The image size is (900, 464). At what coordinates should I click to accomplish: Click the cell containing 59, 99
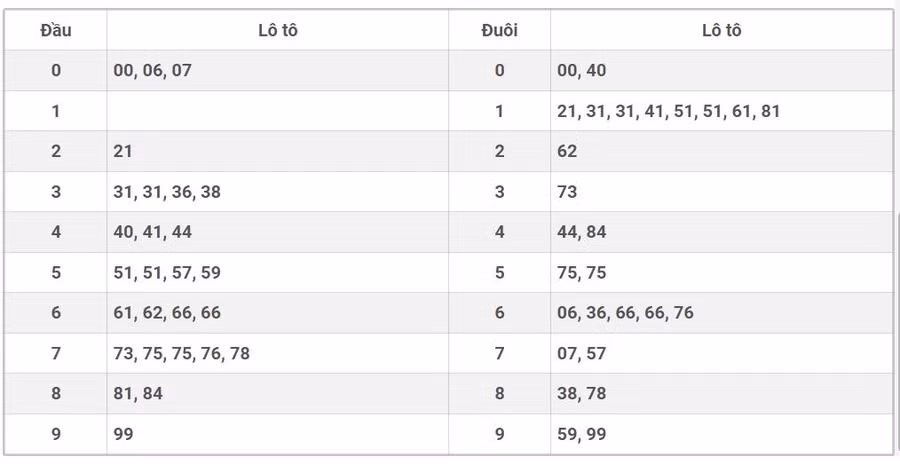click(x=582, y=434)
